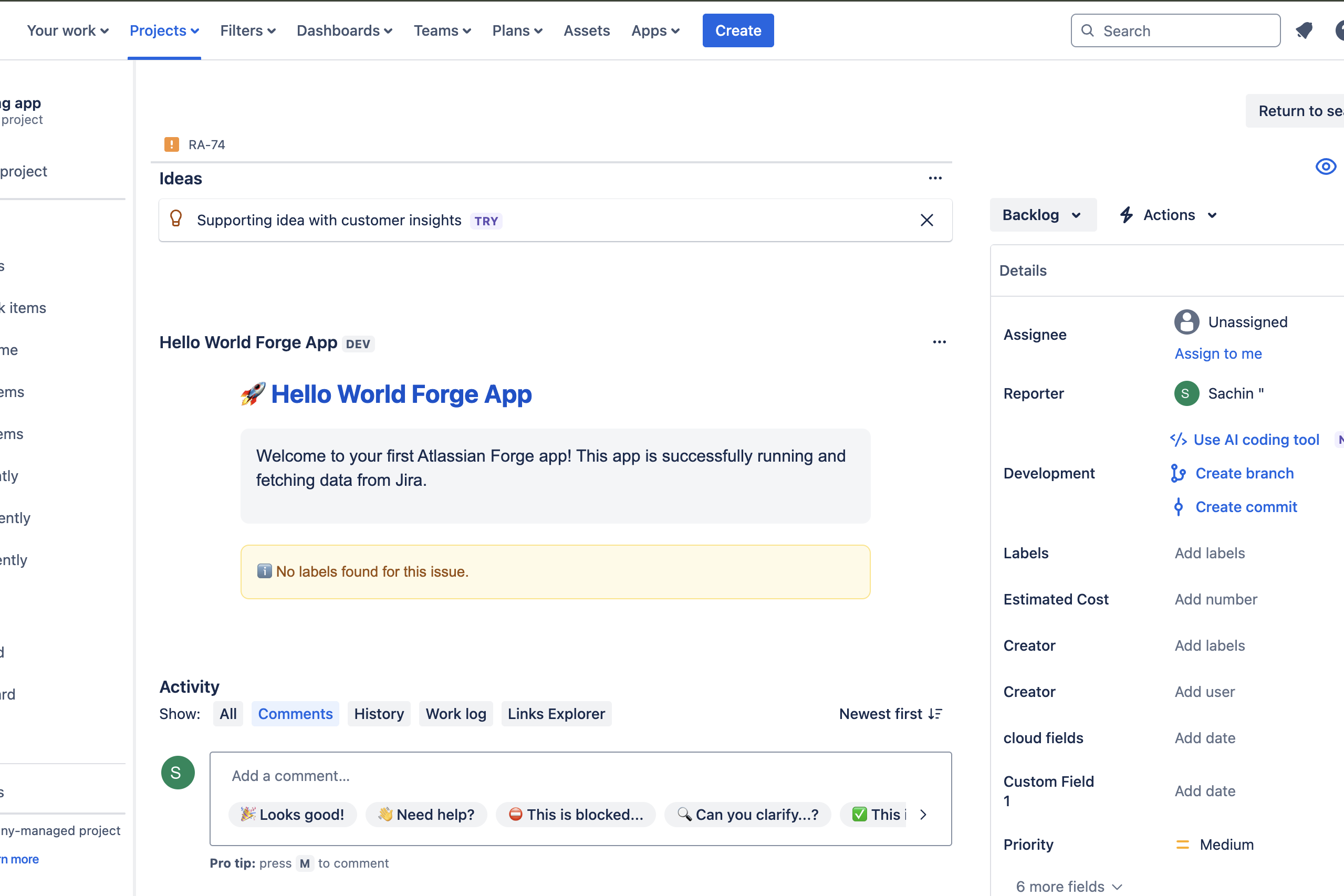Screen dimensions: 1344x896
Task: Click the notifications bell icon
Action: click(x=1304, y=30)
